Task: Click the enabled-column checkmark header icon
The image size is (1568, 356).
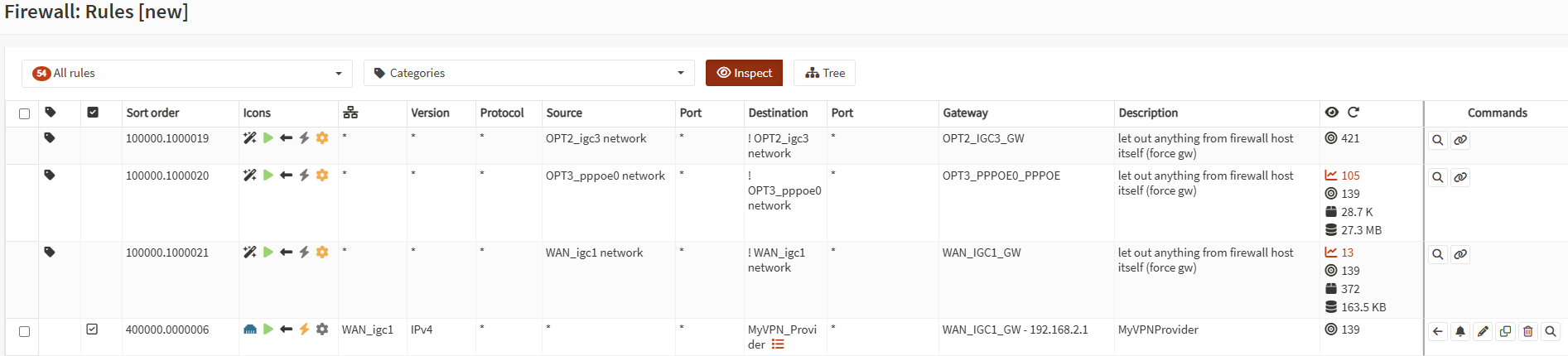Action: click(x=93, y=113)
